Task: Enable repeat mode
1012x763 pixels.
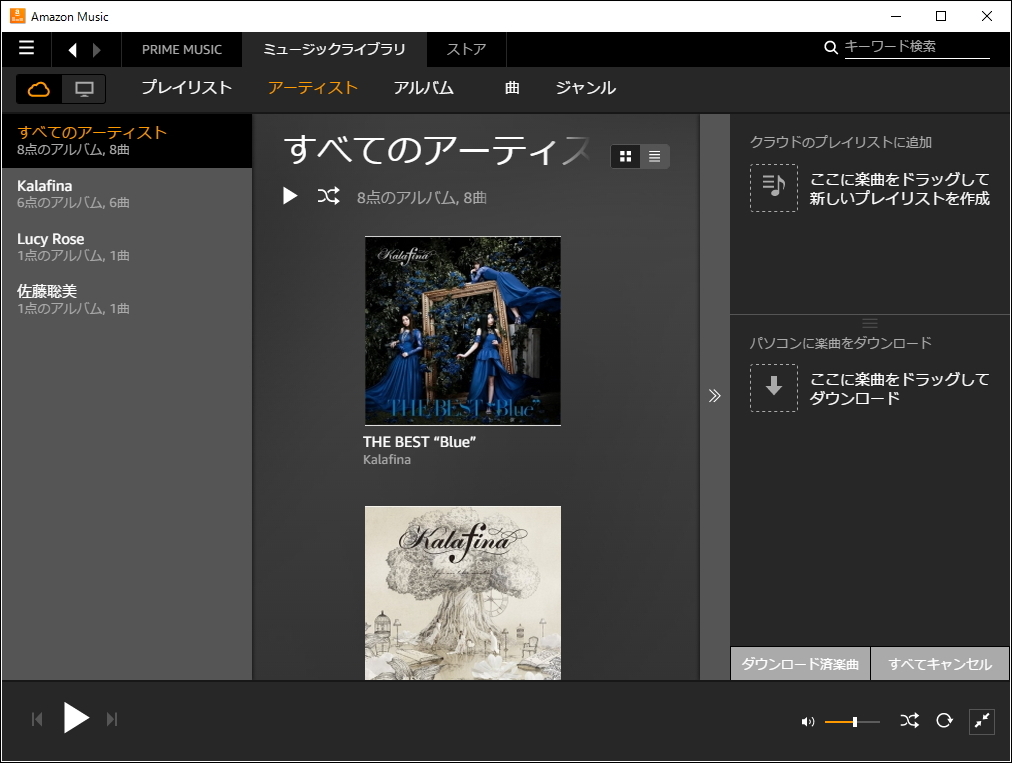Action: tap(944, 721)
